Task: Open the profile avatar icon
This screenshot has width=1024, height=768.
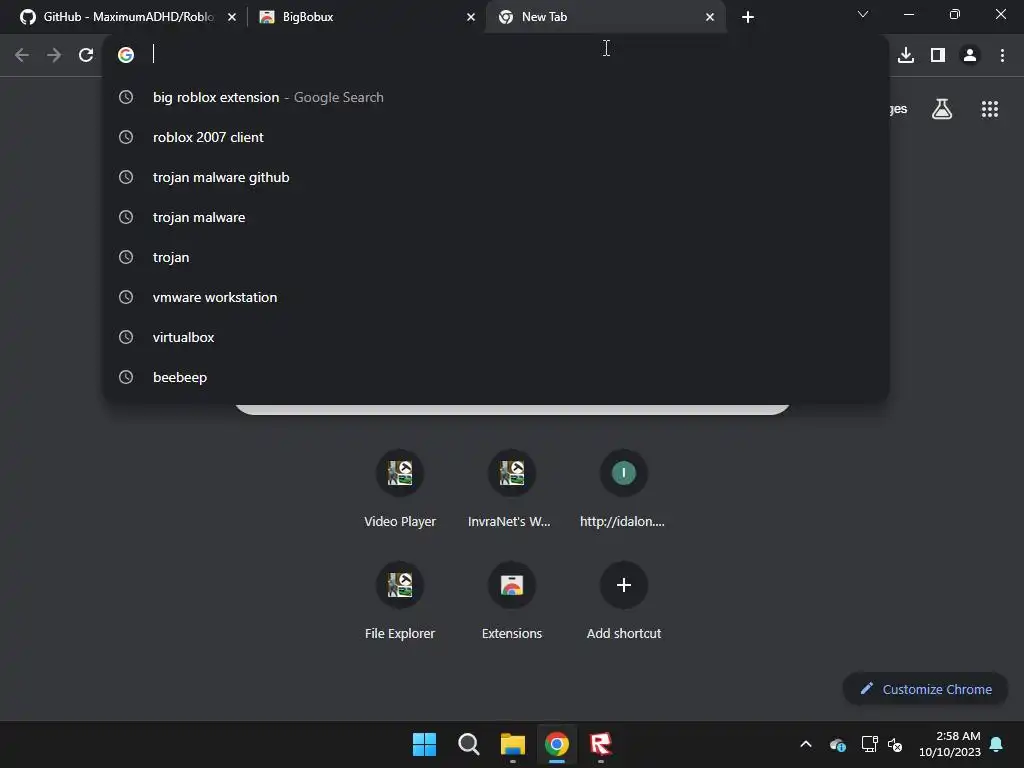Action: click(x=970, y=55)
